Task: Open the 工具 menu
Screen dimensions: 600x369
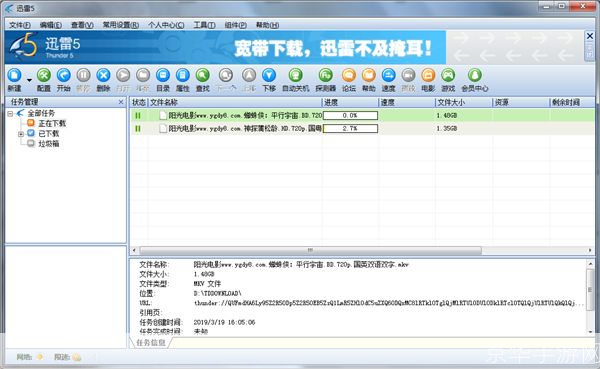Action: 204,25
